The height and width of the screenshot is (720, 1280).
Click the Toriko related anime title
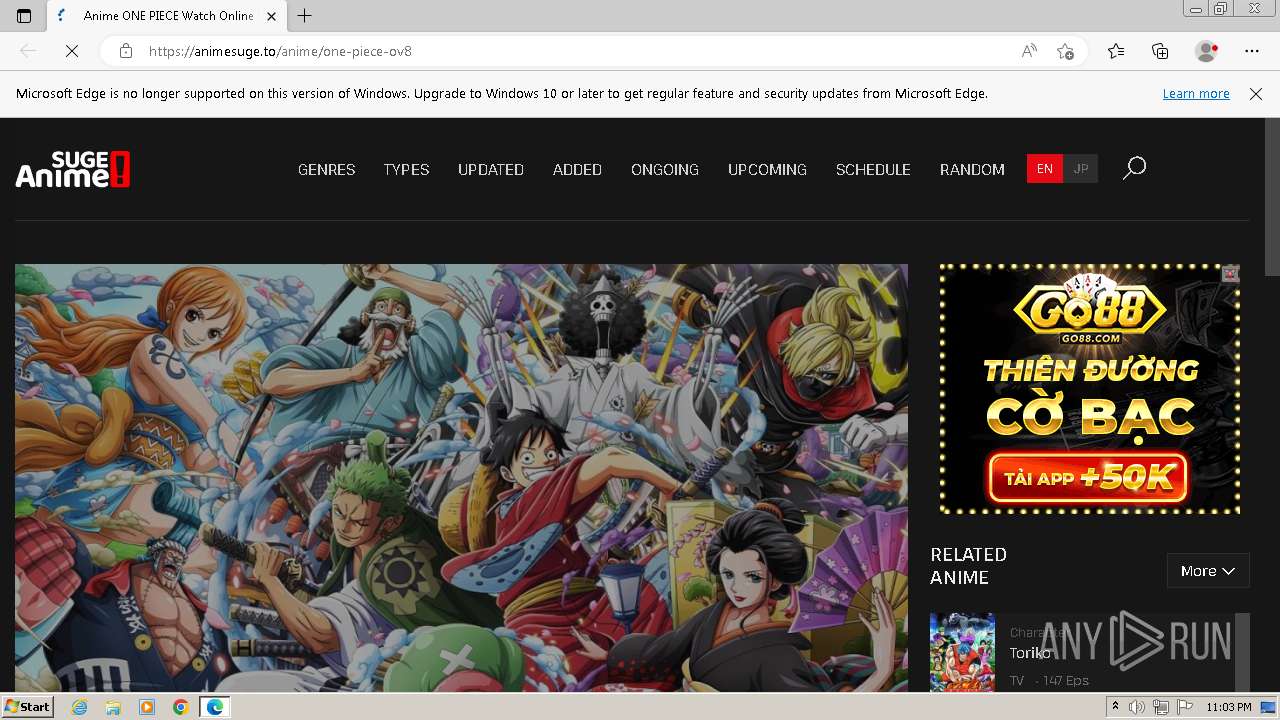click(x=1030, y=653)
